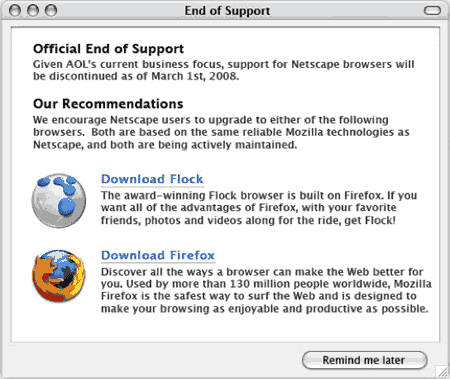Click the "End of Support" window title
Screen dimensions: 450x379
click(x=227, y=11)
